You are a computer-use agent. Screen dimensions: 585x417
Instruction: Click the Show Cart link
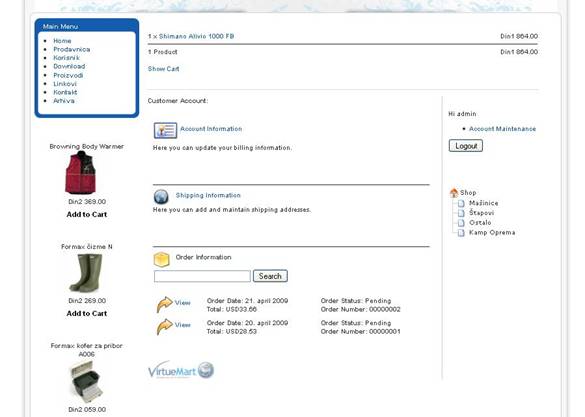click(x=163, y=69)
